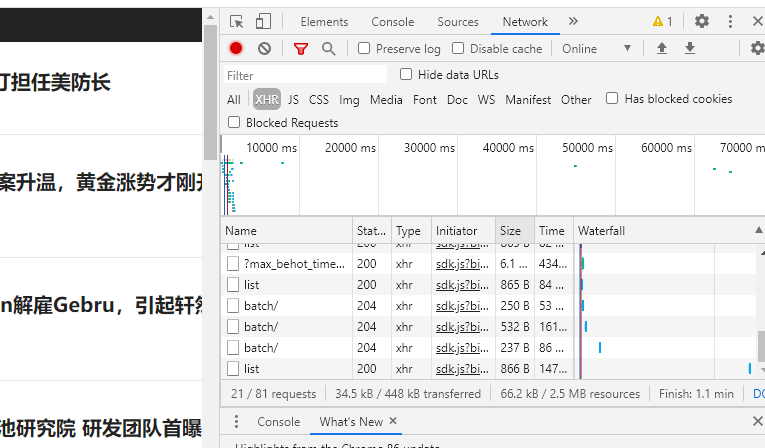Filter requests by JS
The height and width of the screenshot is (448, 765).
click(x=293, y=100)
